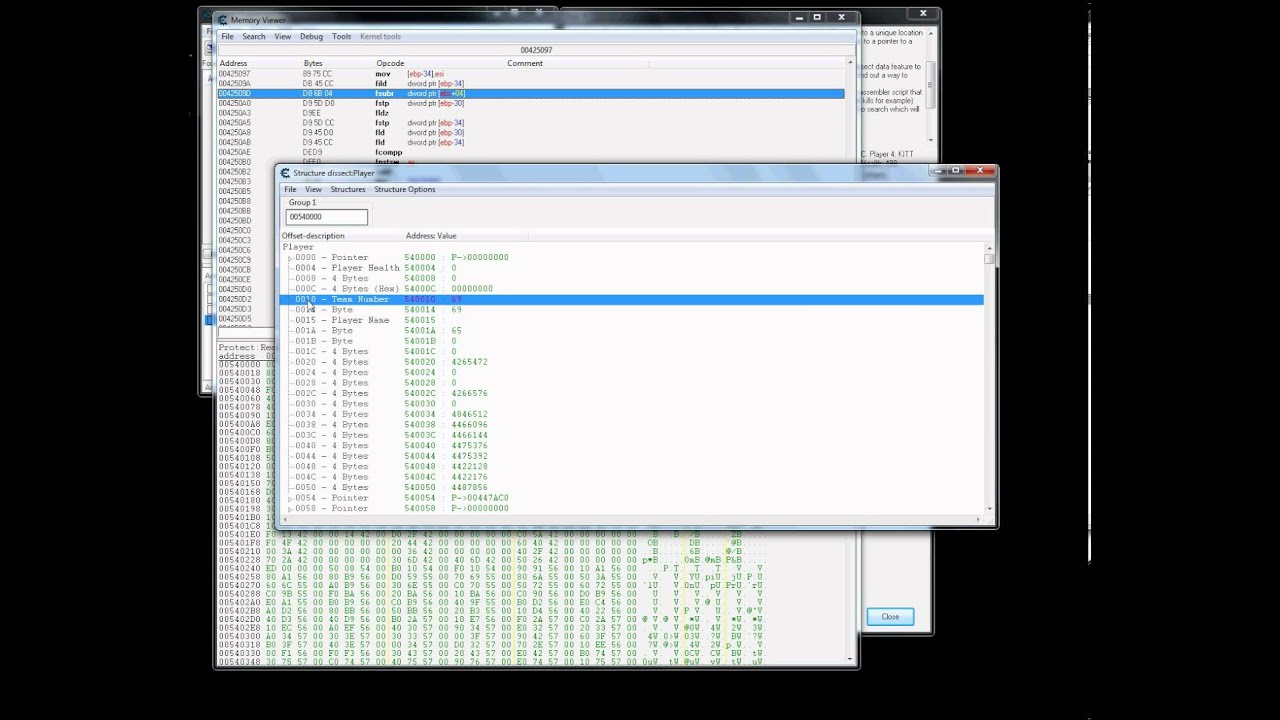Image resolution: width=1280 pixels, height=720 pixels.
Task: Open Kernel tools menu in Memory Viewer
Action: (x=380, y=36)
